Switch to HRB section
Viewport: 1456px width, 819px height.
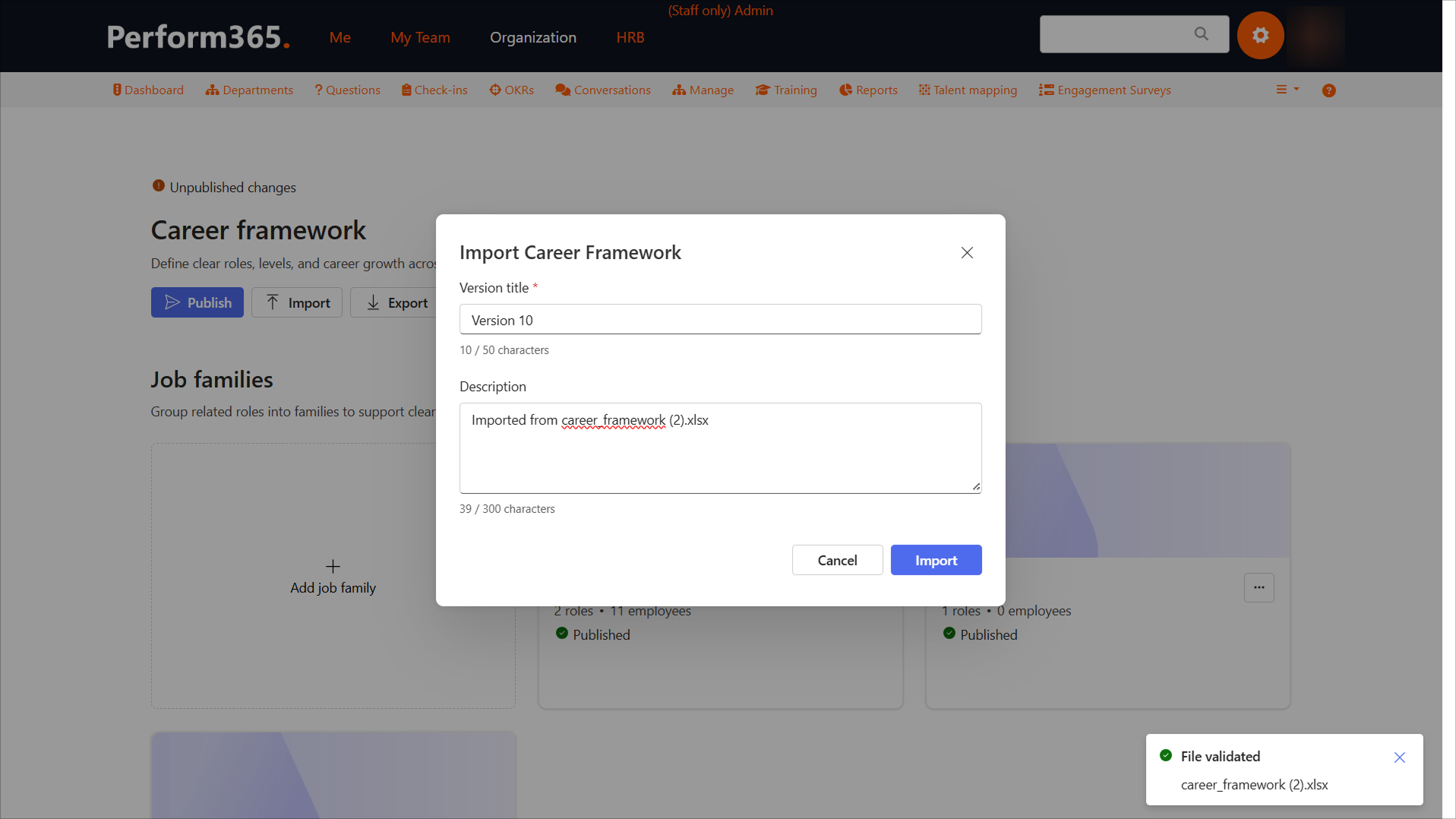630,37
